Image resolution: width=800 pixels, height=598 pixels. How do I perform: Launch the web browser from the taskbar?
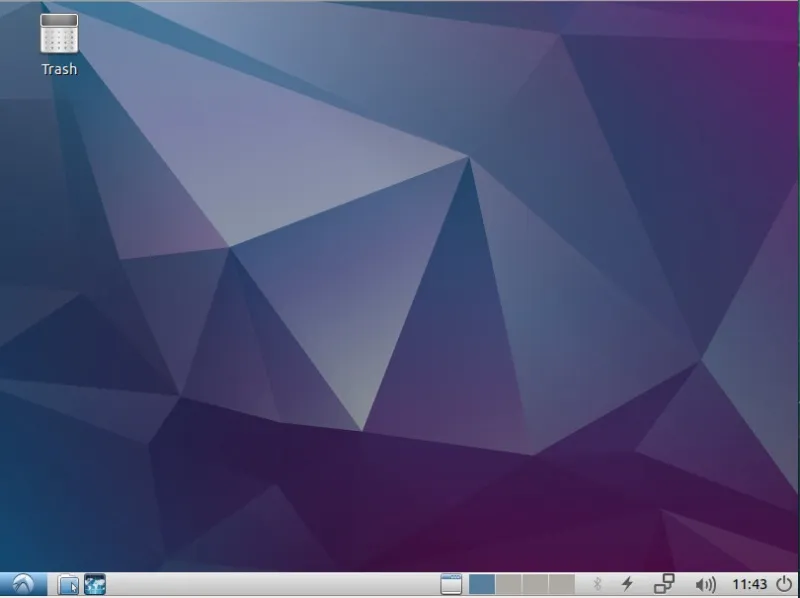(94, 583)
